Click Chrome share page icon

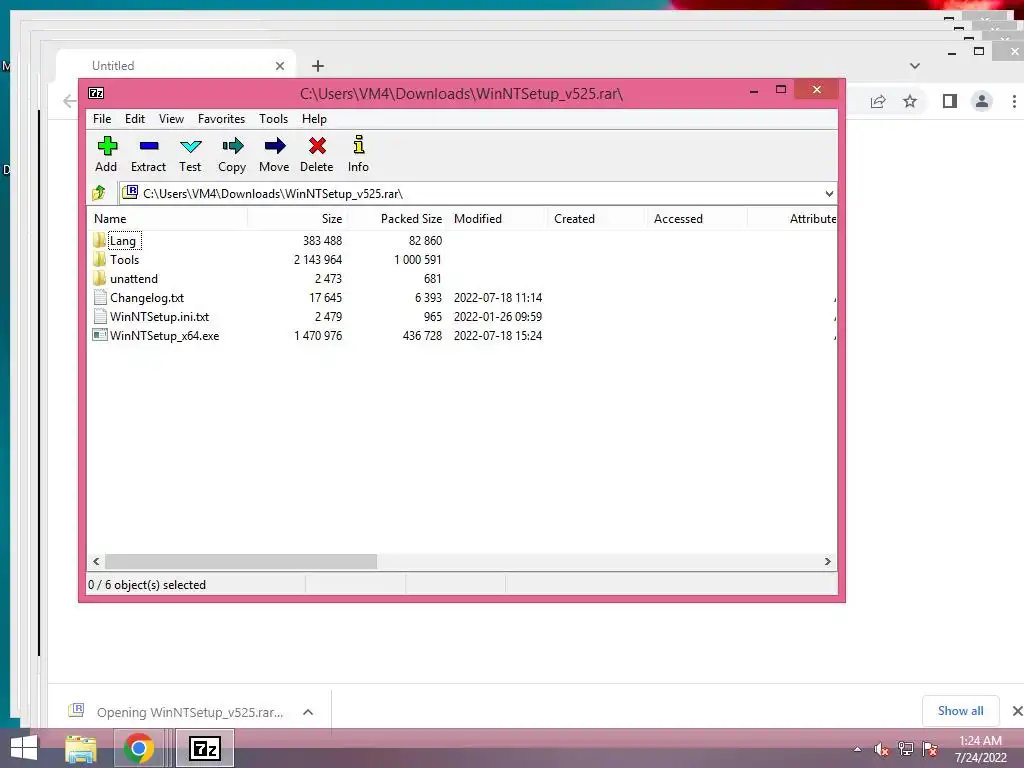point(878,101)
